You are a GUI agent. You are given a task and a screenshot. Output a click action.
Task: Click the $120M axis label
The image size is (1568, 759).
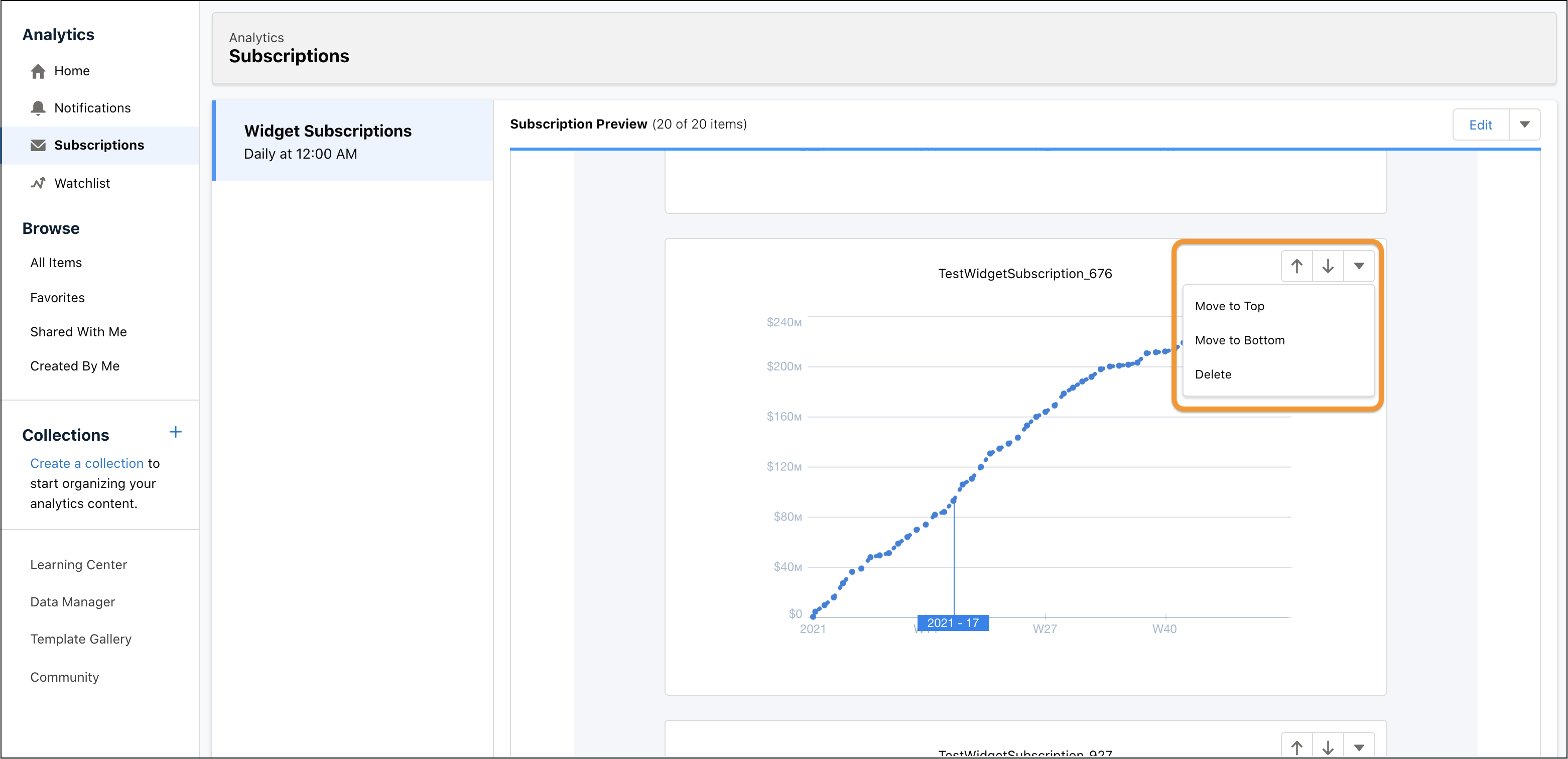[x=784, y=467]
